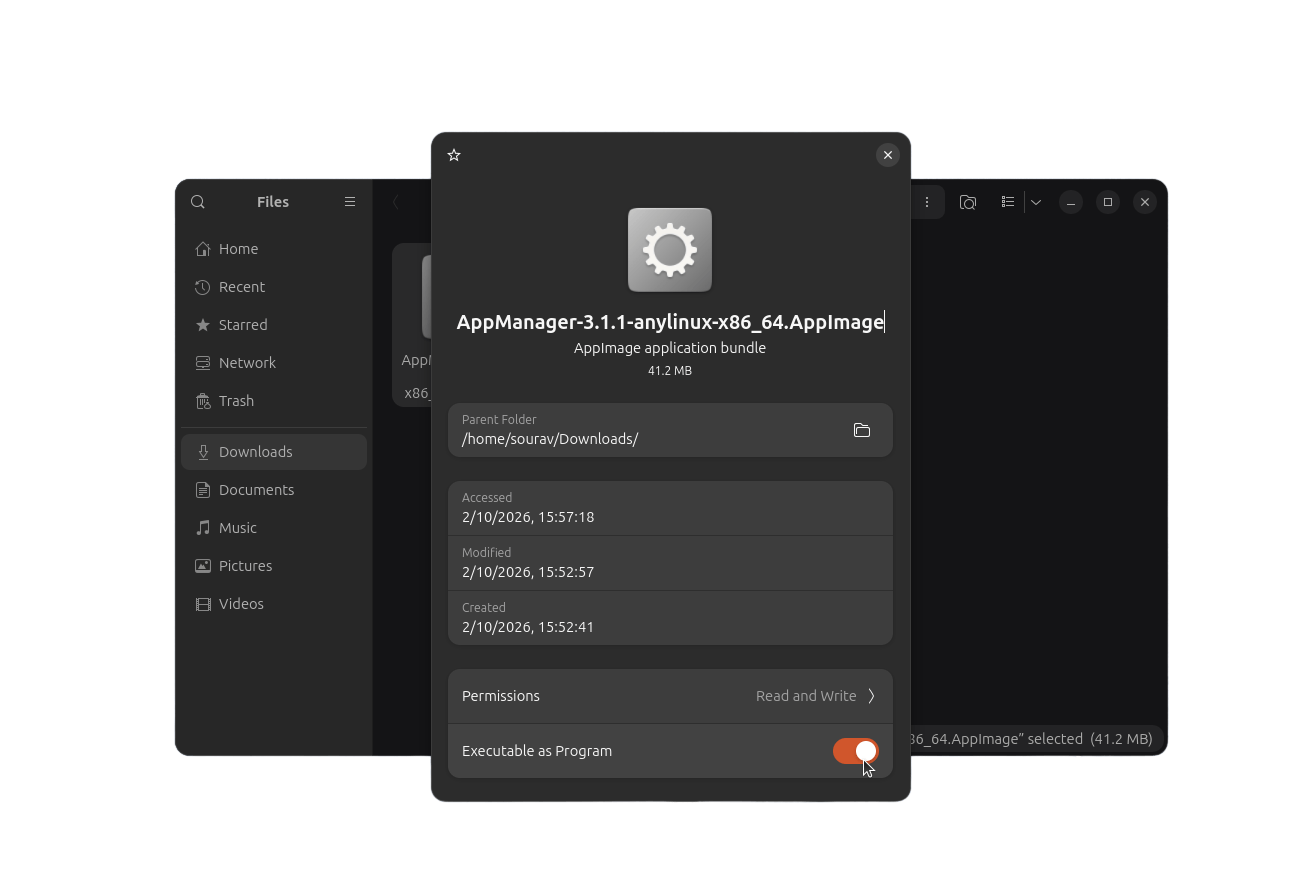Open the Files hamburger main menu

pyautogui.click(x=350, y=202)
